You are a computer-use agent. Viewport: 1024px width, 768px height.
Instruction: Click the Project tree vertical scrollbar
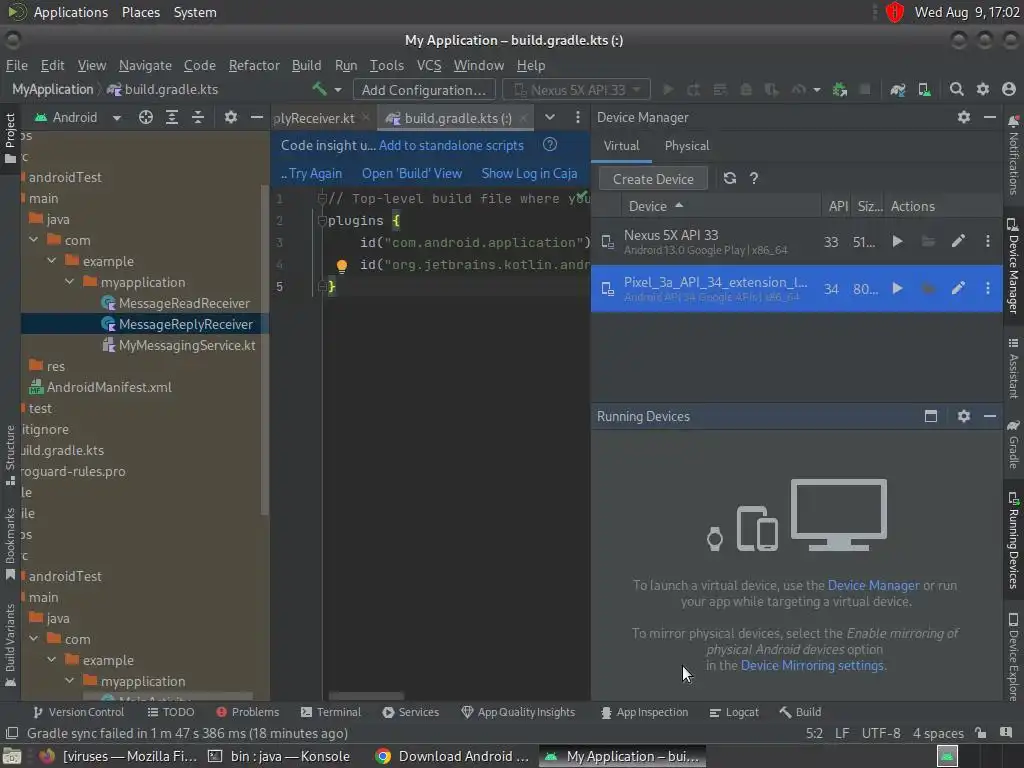click(x=264, y=350)
